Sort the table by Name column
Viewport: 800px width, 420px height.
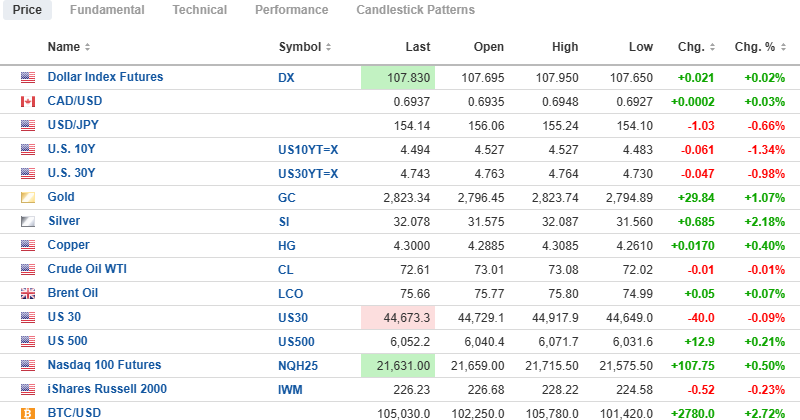click(x=68, y=47)
